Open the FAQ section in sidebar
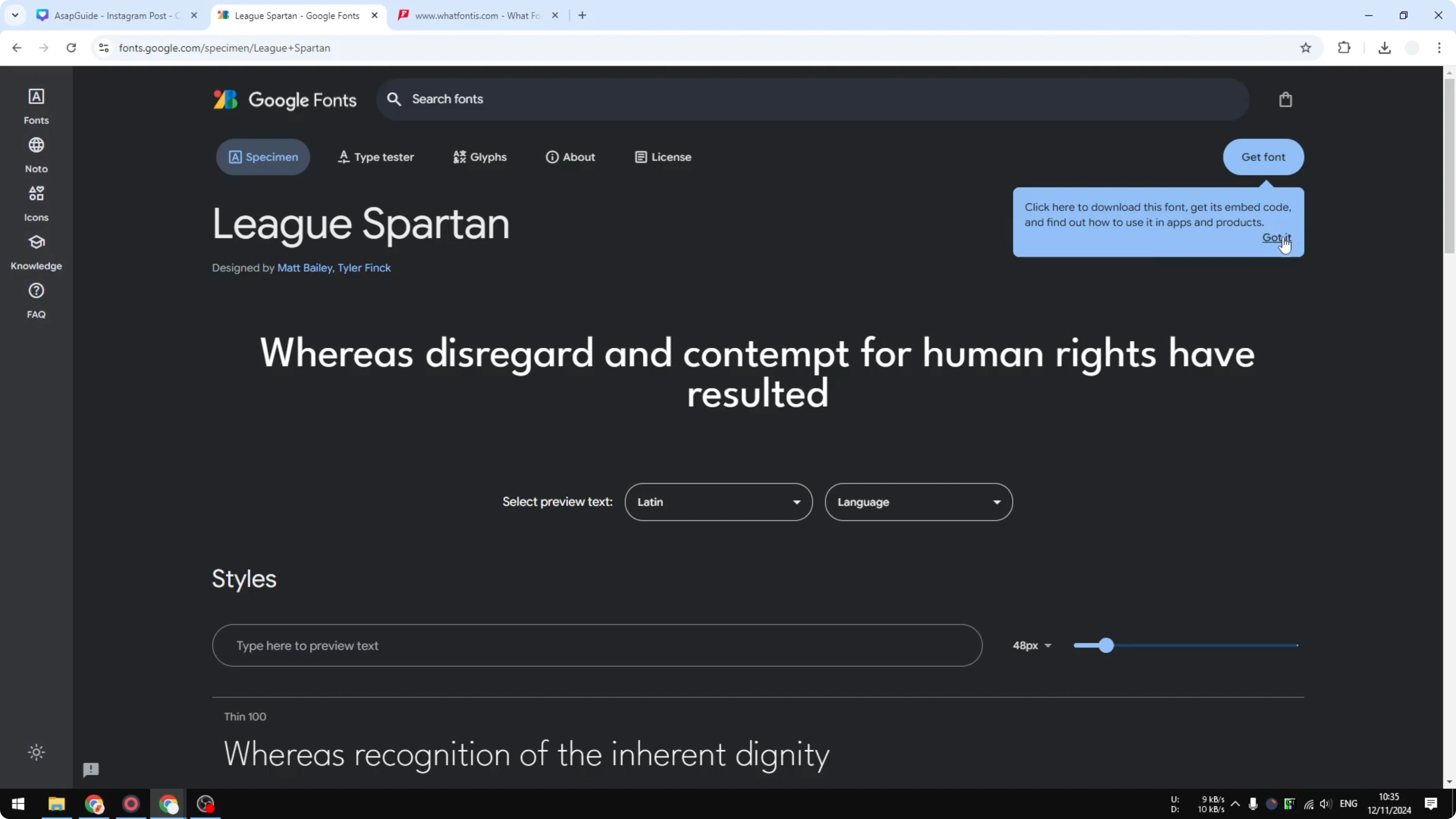 pos(36,300)
